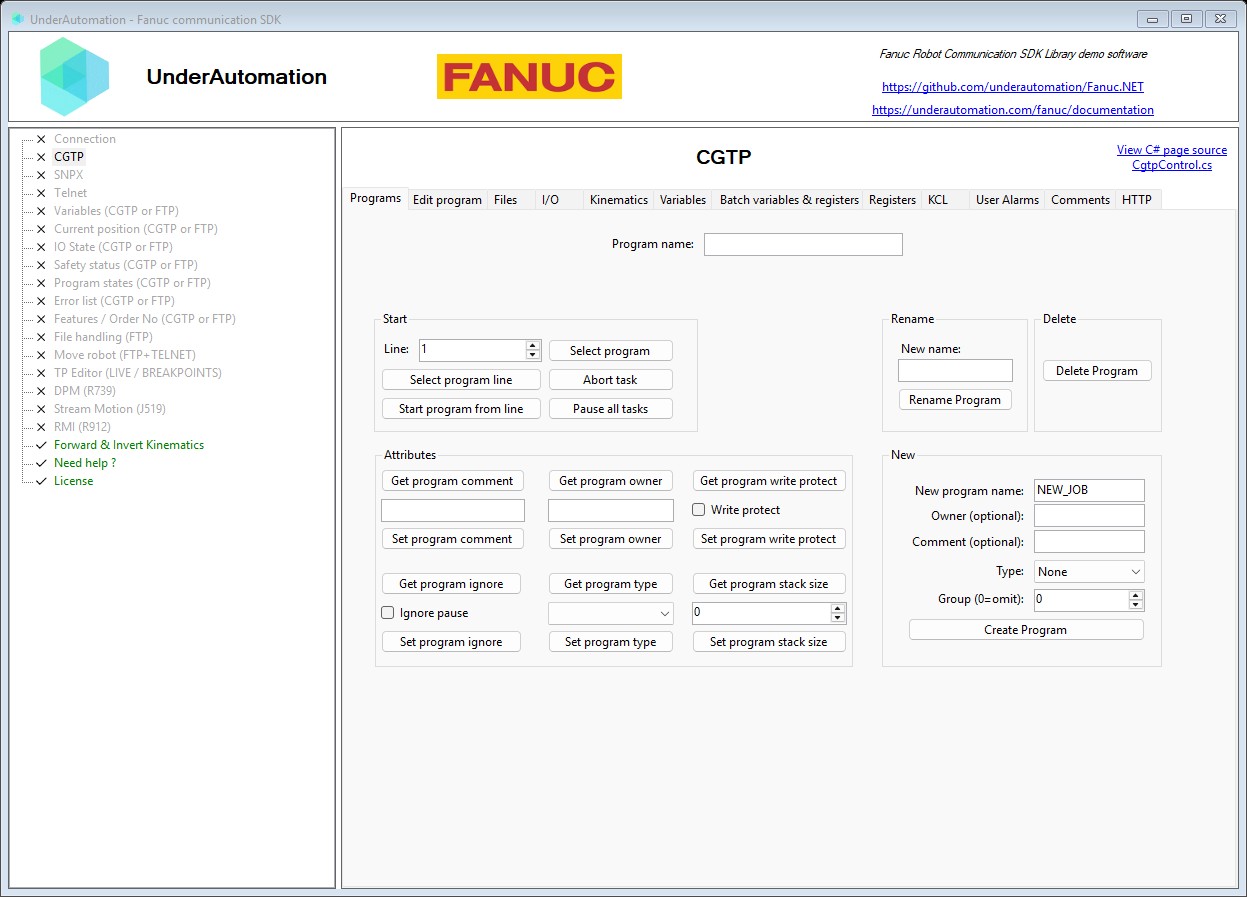Viewport: 1247px width, 897px height.
Task: Click the Rename Program button
Action: click(955, 400)
